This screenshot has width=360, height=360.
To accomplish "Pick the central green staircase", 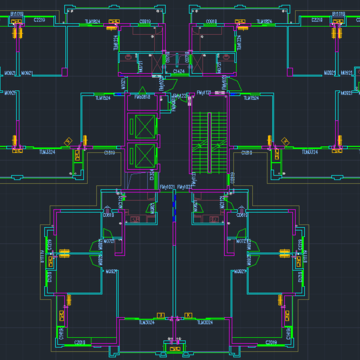I will (x=209, y=143).
